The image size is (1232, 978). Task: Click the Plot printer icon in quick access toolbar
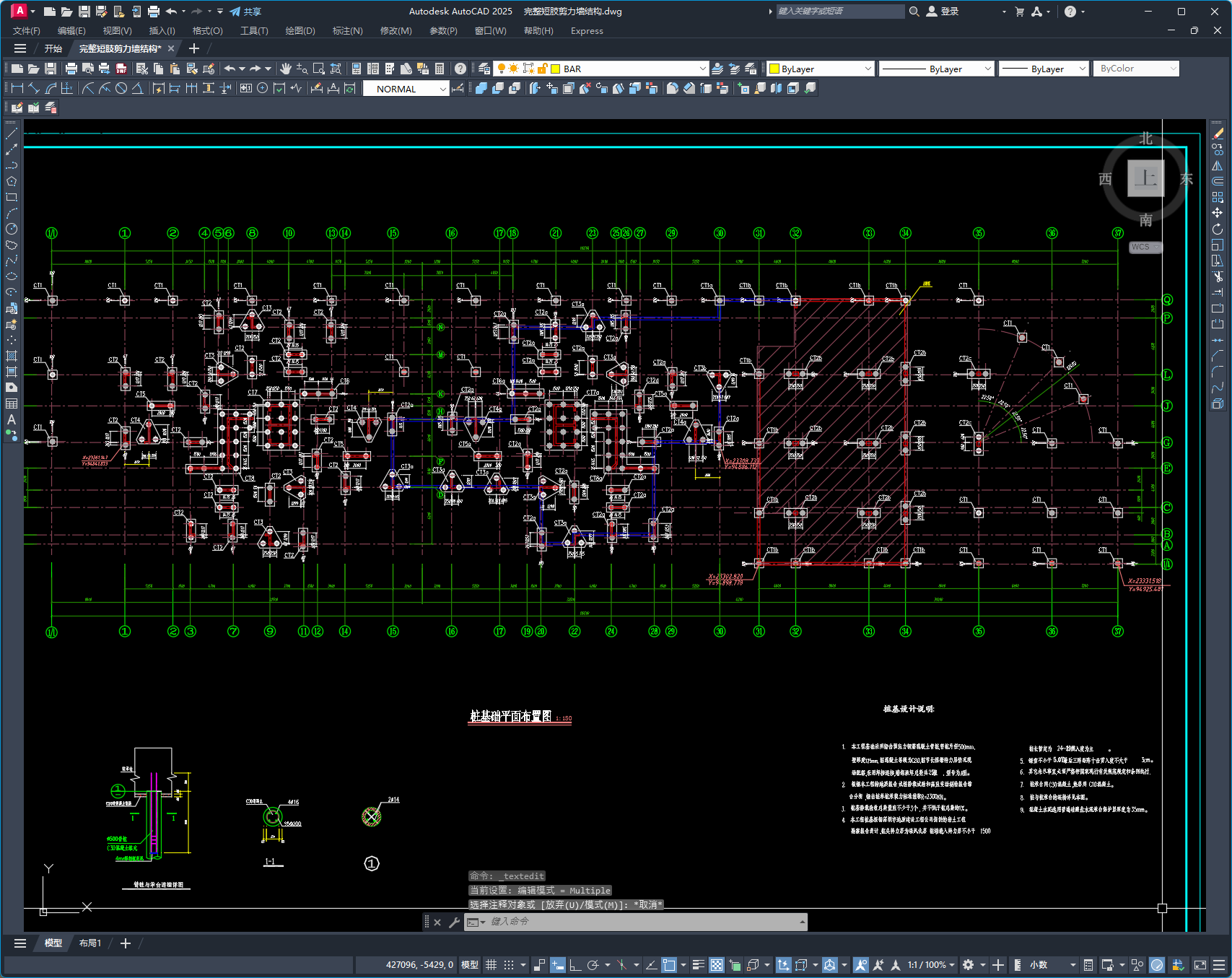pyautogui.click(x=154, y=12)
